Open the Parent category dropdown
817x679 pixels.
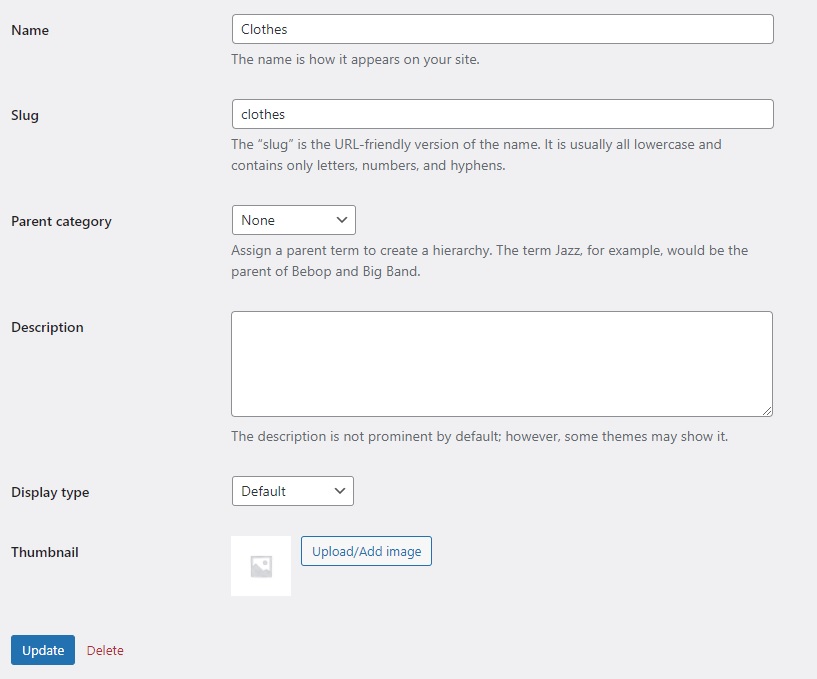pos(293,220)
